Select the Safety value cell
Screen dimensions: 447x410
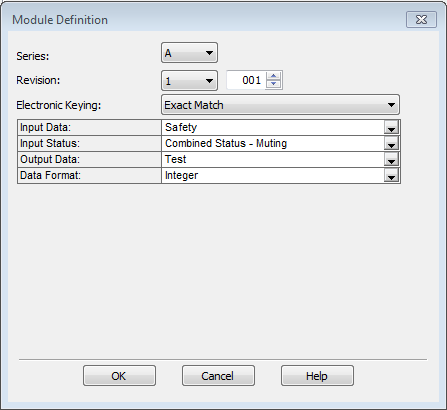click(273, 127)
